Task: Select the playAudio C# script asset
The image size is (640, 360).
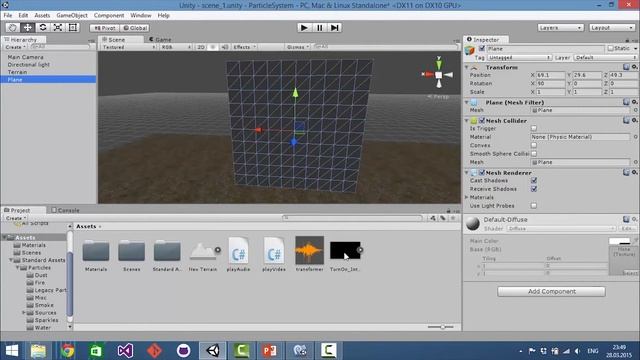Action: [x=238, y=254]
